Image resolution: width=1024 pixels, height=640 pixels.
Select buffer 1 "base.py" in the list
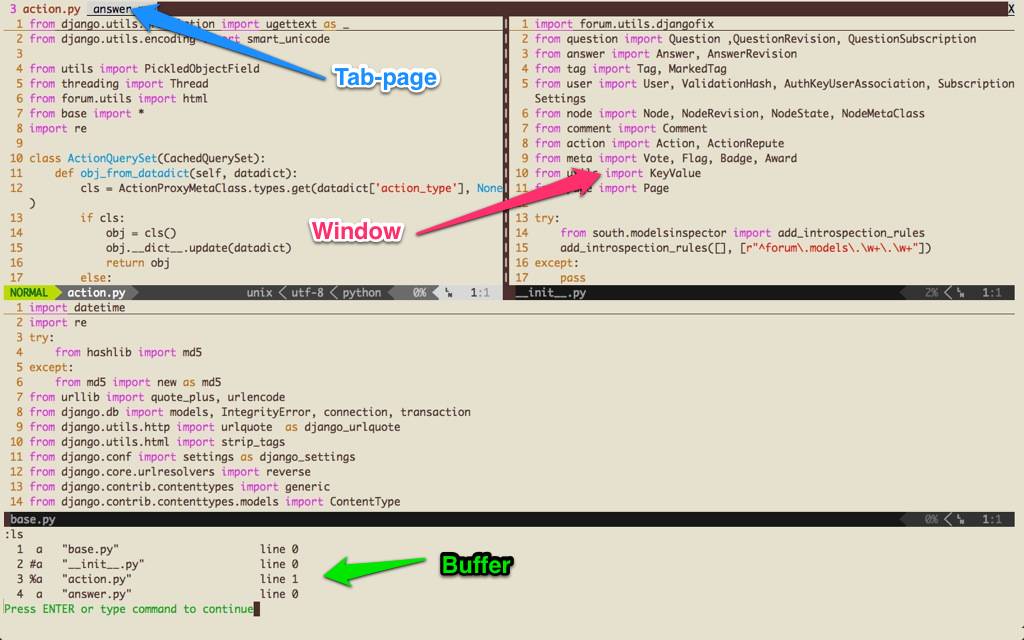coord(157,549)
